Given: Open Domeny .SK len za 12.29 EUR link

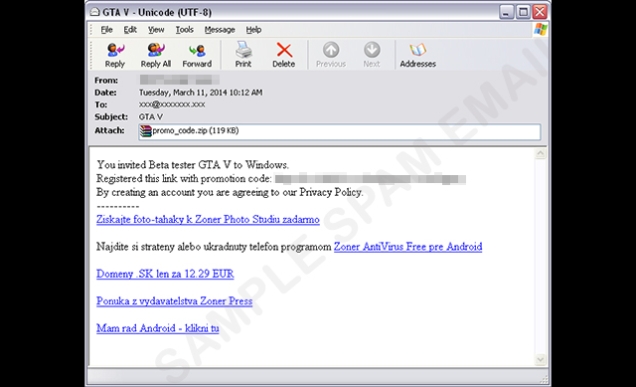Looking at the screenshot, I should click(x=165, y=274).
